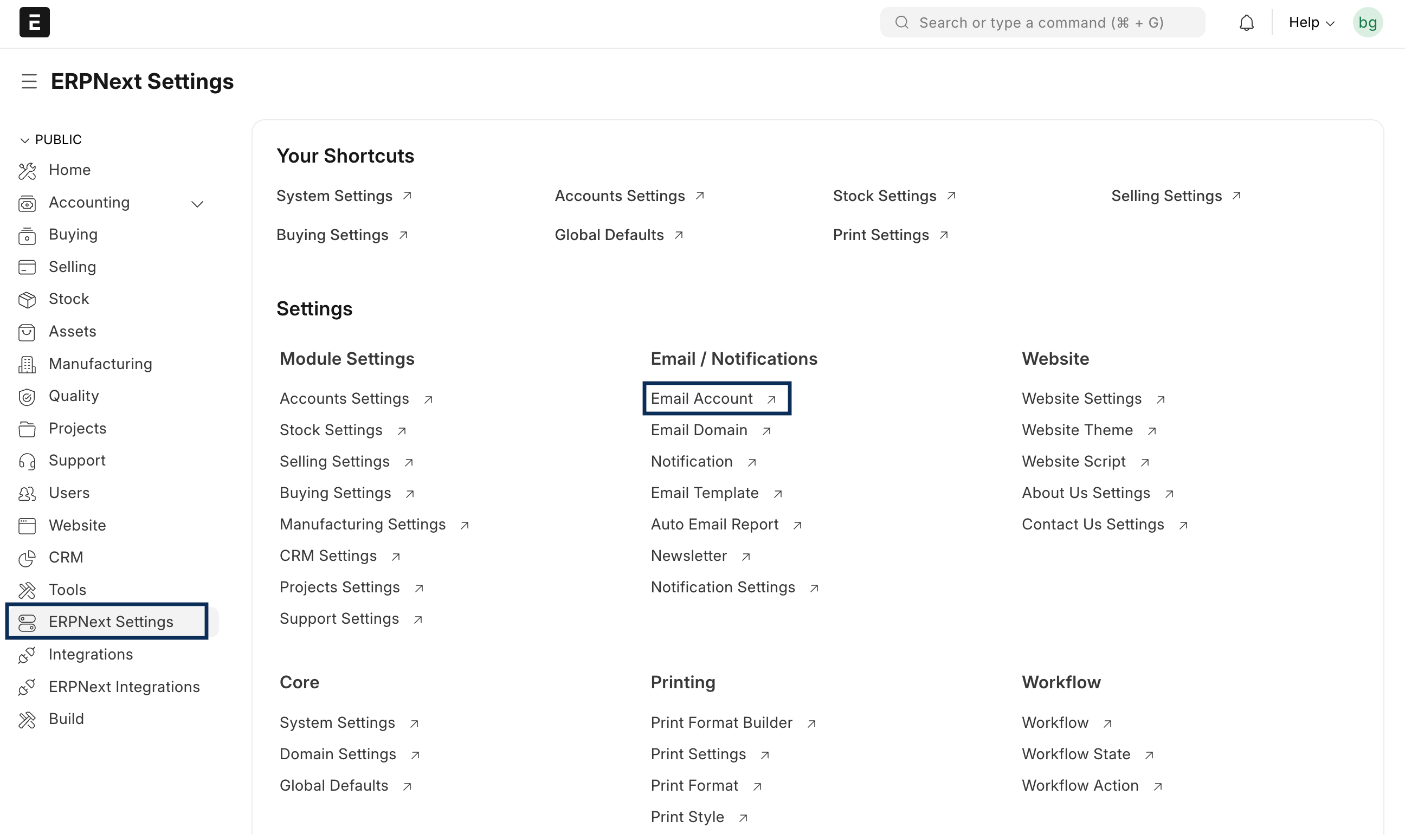Select ERPNext Settings in the sidebar
1405x840 pixels.
111,622
